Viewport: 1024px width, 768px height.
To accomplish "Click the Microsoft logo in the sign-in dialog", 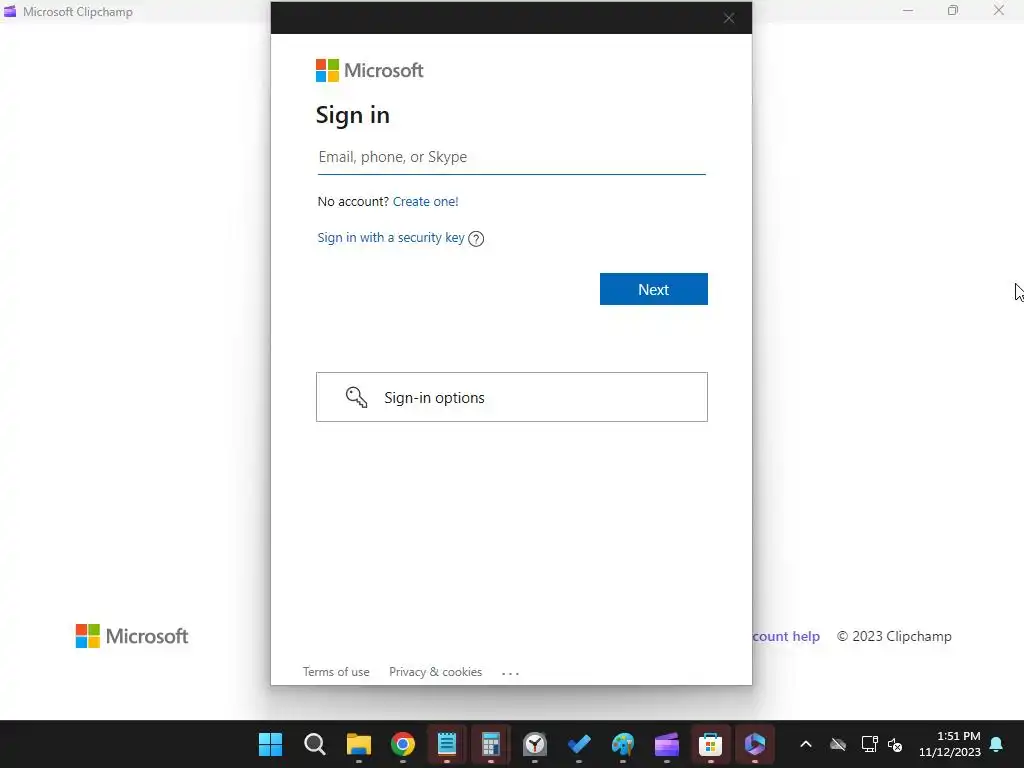I will pyautogui.click(x=370, y=71).
